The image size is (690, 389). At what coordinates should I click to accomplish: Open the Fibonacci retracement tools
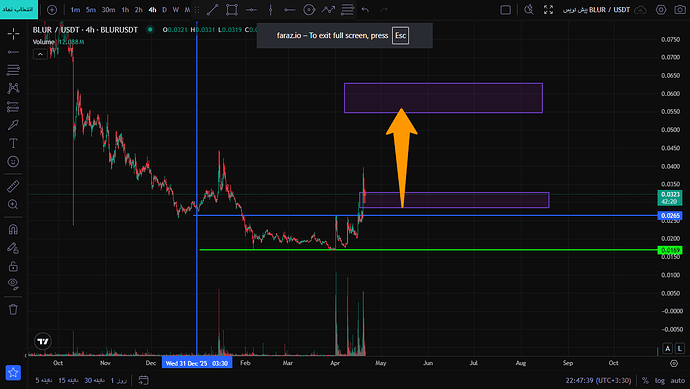pos(13,70)
